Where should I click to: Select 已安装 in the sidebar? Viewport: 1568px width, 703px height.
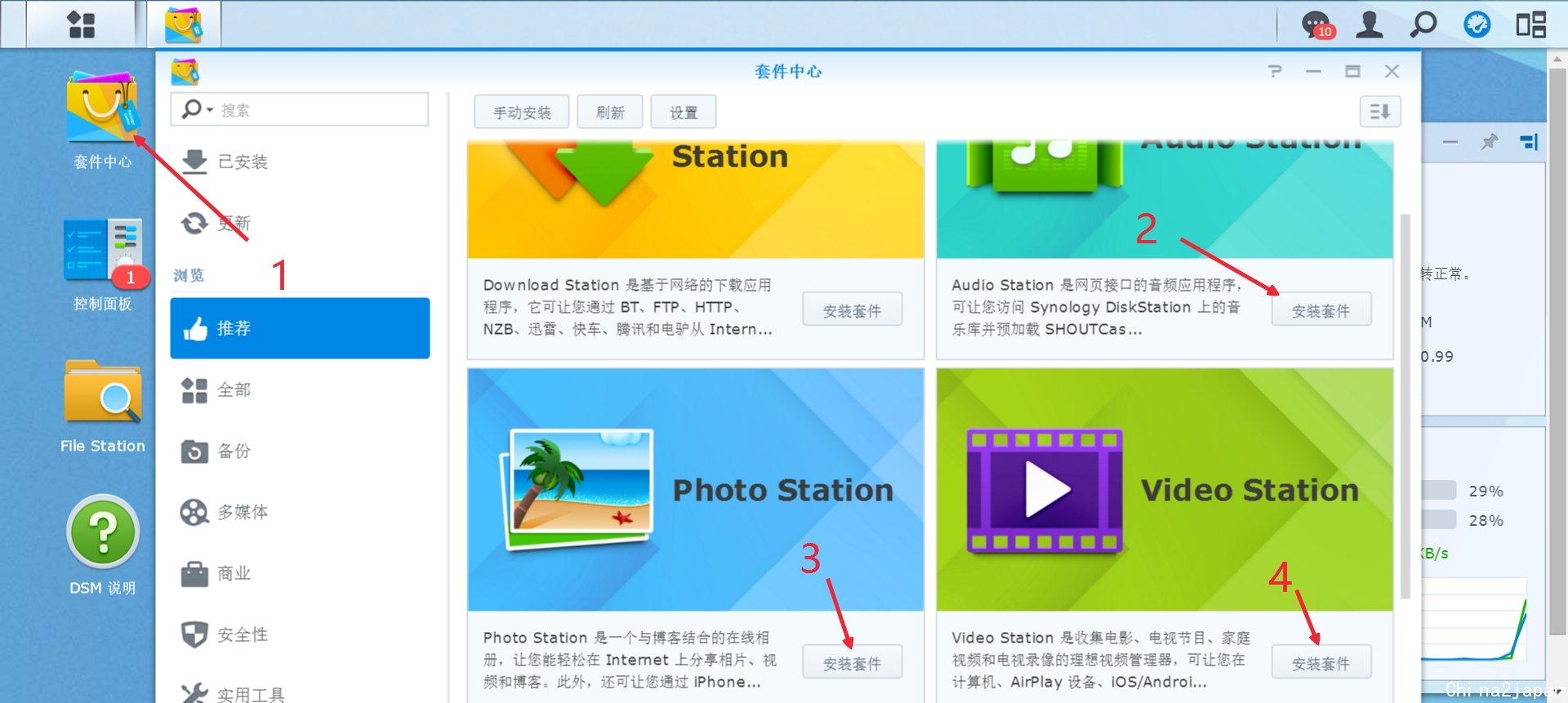point(300,162)
